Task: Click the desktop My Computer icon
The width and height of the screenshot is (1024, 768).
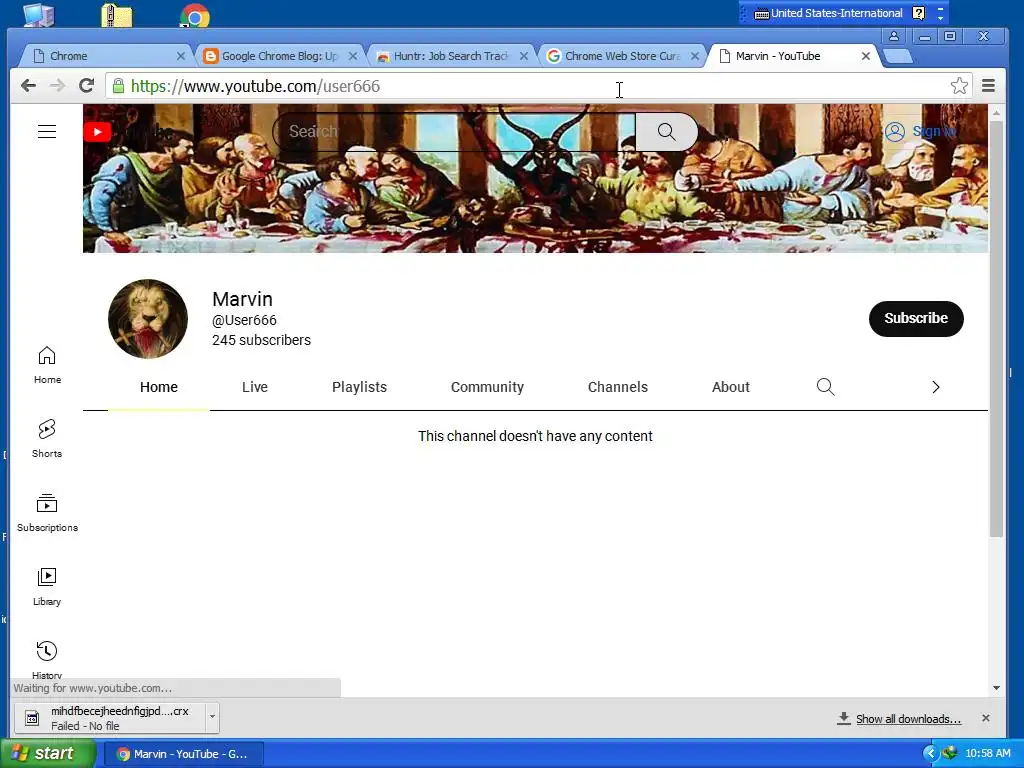Action: point(39,14)
